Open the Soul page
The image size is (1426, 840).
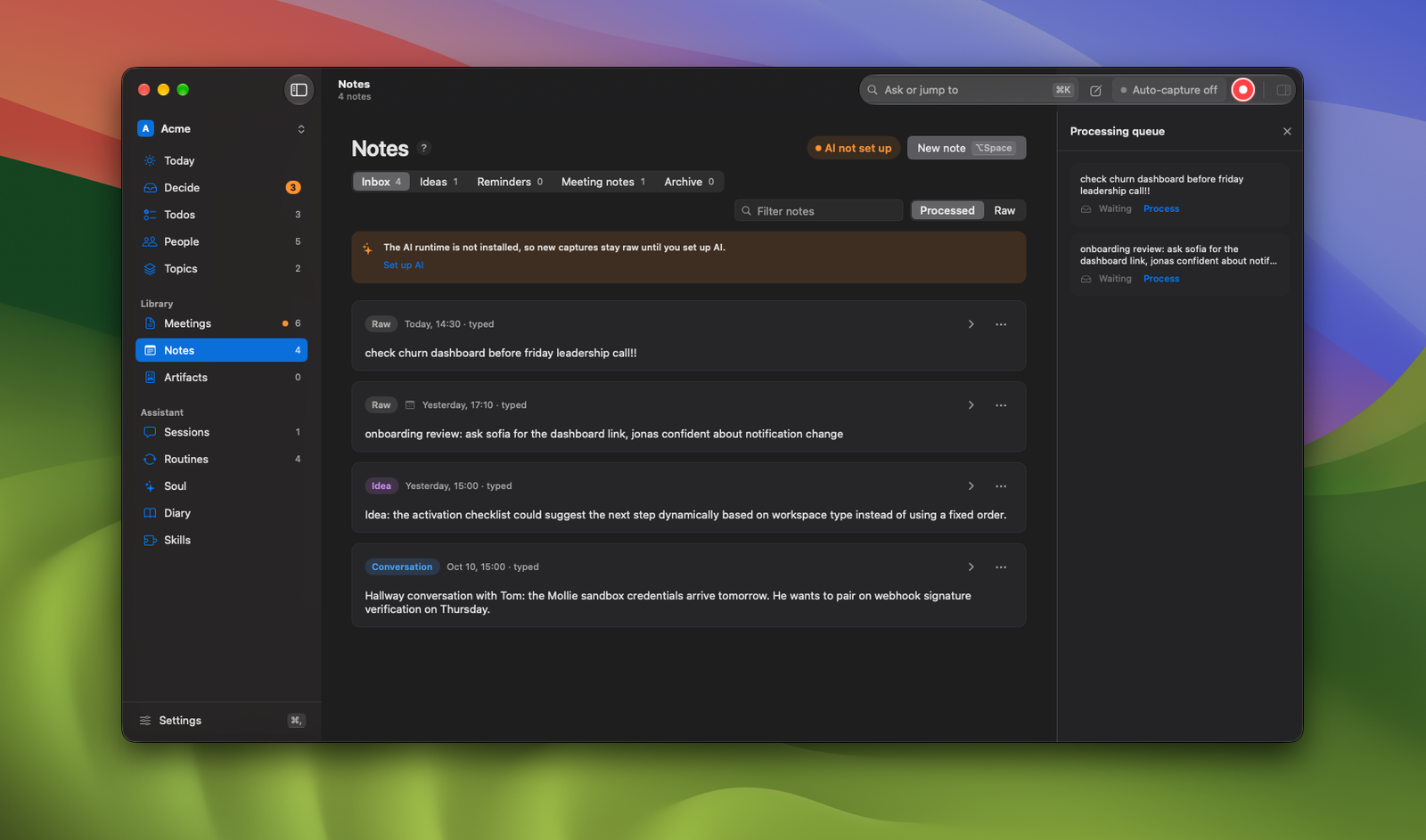pos(221,486)
